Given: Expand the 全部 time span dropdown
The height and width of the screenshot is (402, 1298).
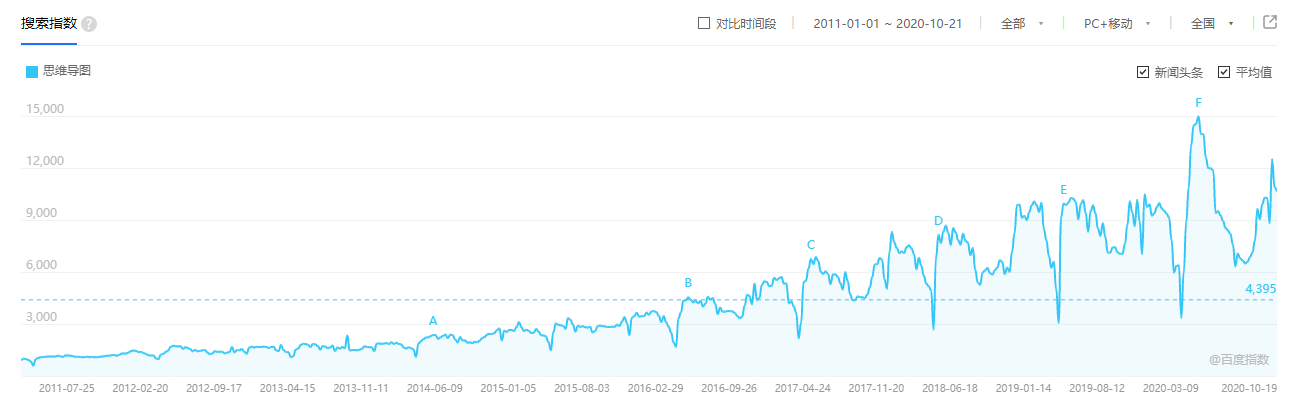Looking at the screenshot, I should tap(1022, 23).
